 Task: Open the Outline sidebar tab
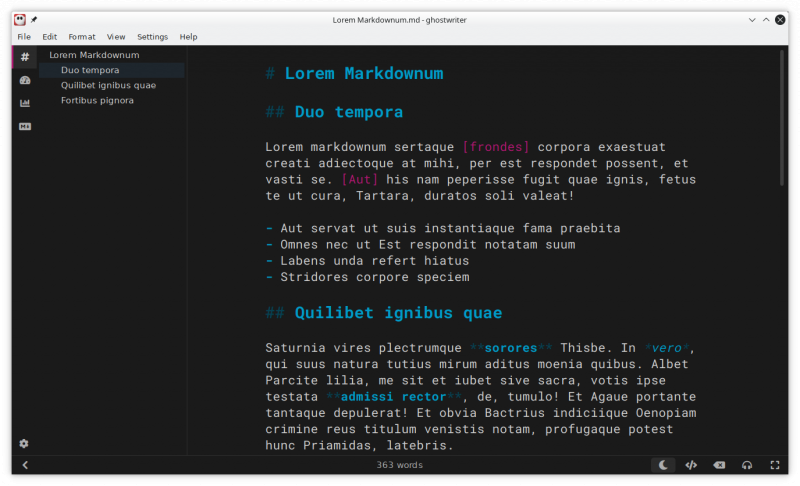coord(24,57)
